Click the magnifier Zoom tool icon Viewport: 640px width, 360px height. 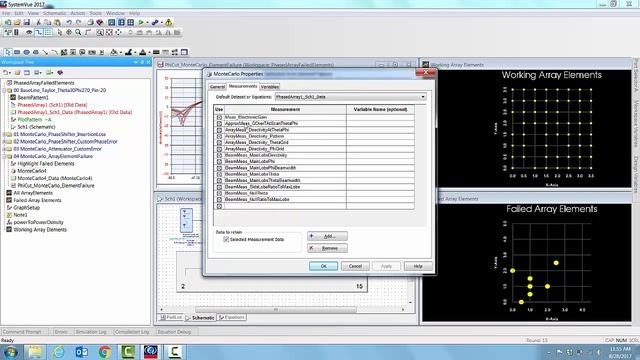tap(78, 32)
